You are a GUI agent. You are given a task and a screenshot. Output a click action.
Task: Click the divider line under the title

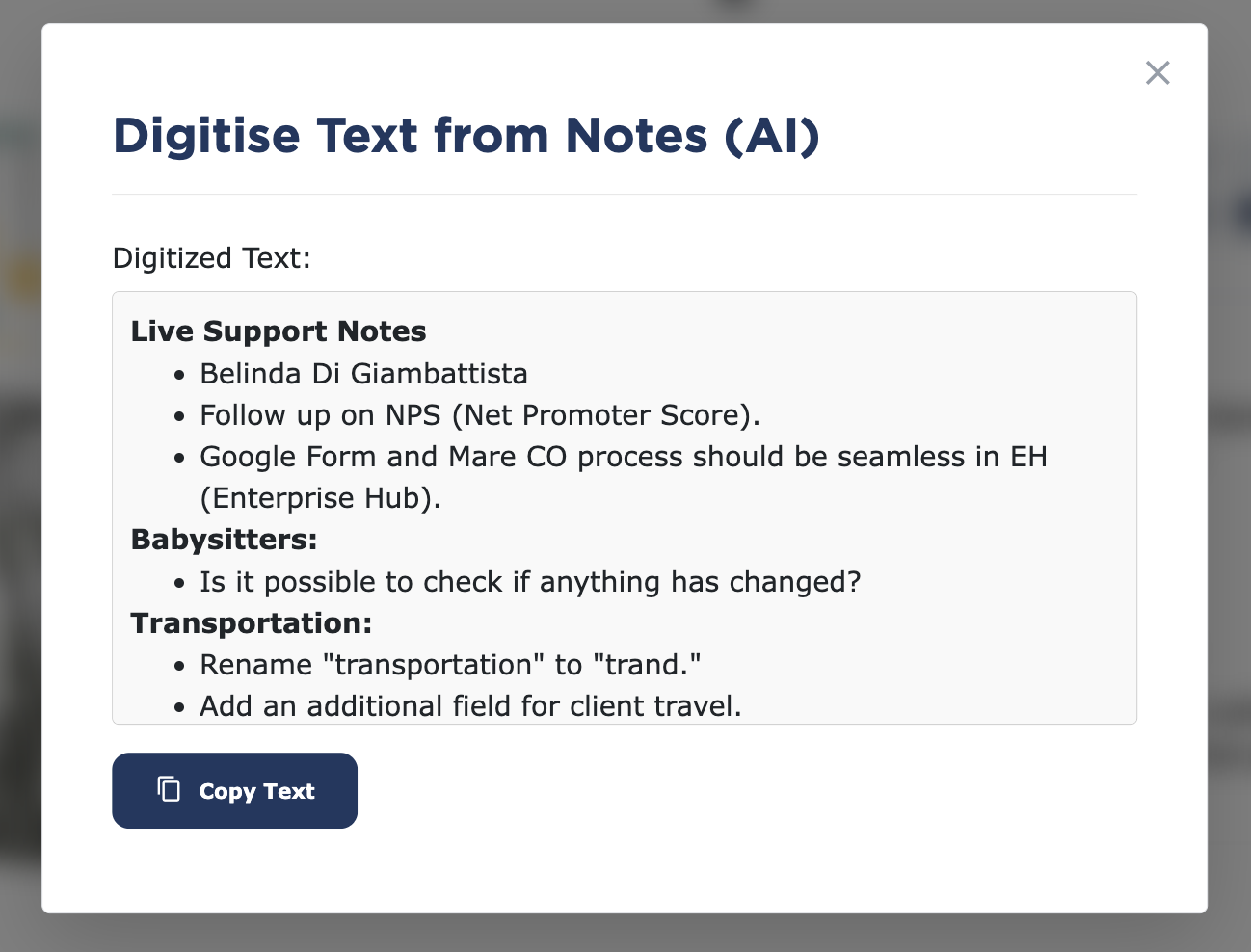point(625,195)
